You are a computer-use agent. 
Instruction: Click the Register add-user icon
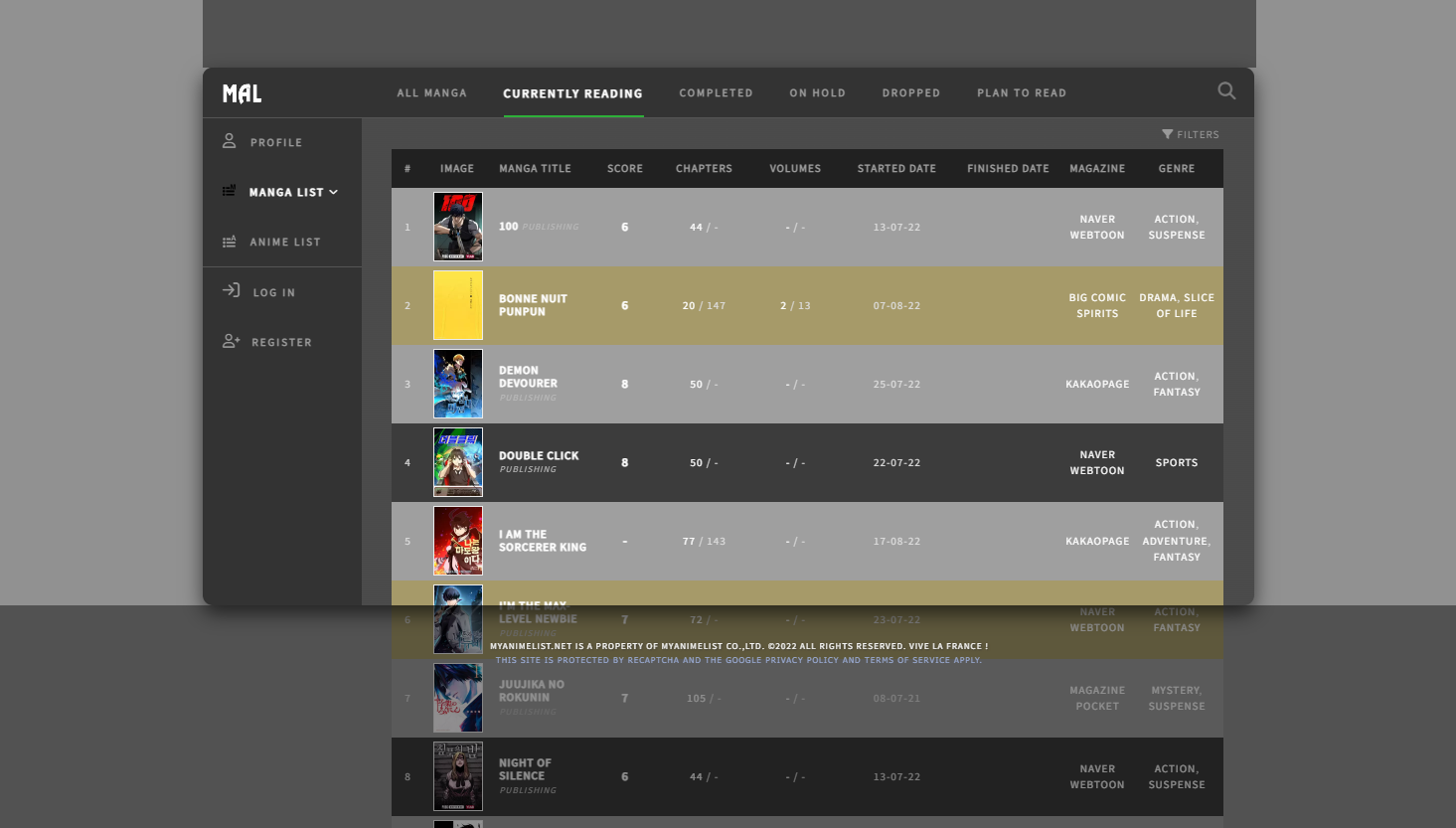coord(232,341)
